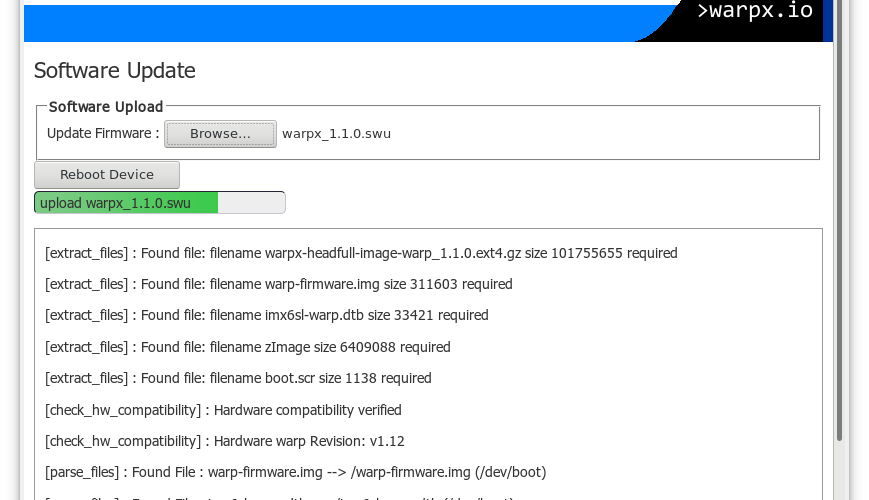Viewport: 869px width, 500px height.
Task: Select the warp-firmware.img size 311603 log entry
Action: pos(278,285)
